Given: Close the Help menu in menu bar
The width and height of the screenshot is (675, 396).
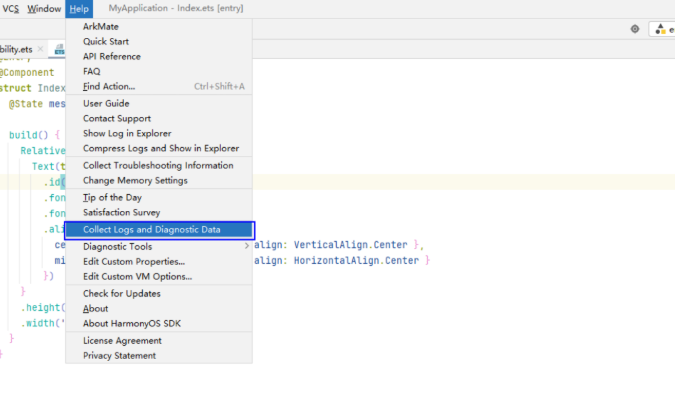Looking at the screenshot, I should (79, 9).
